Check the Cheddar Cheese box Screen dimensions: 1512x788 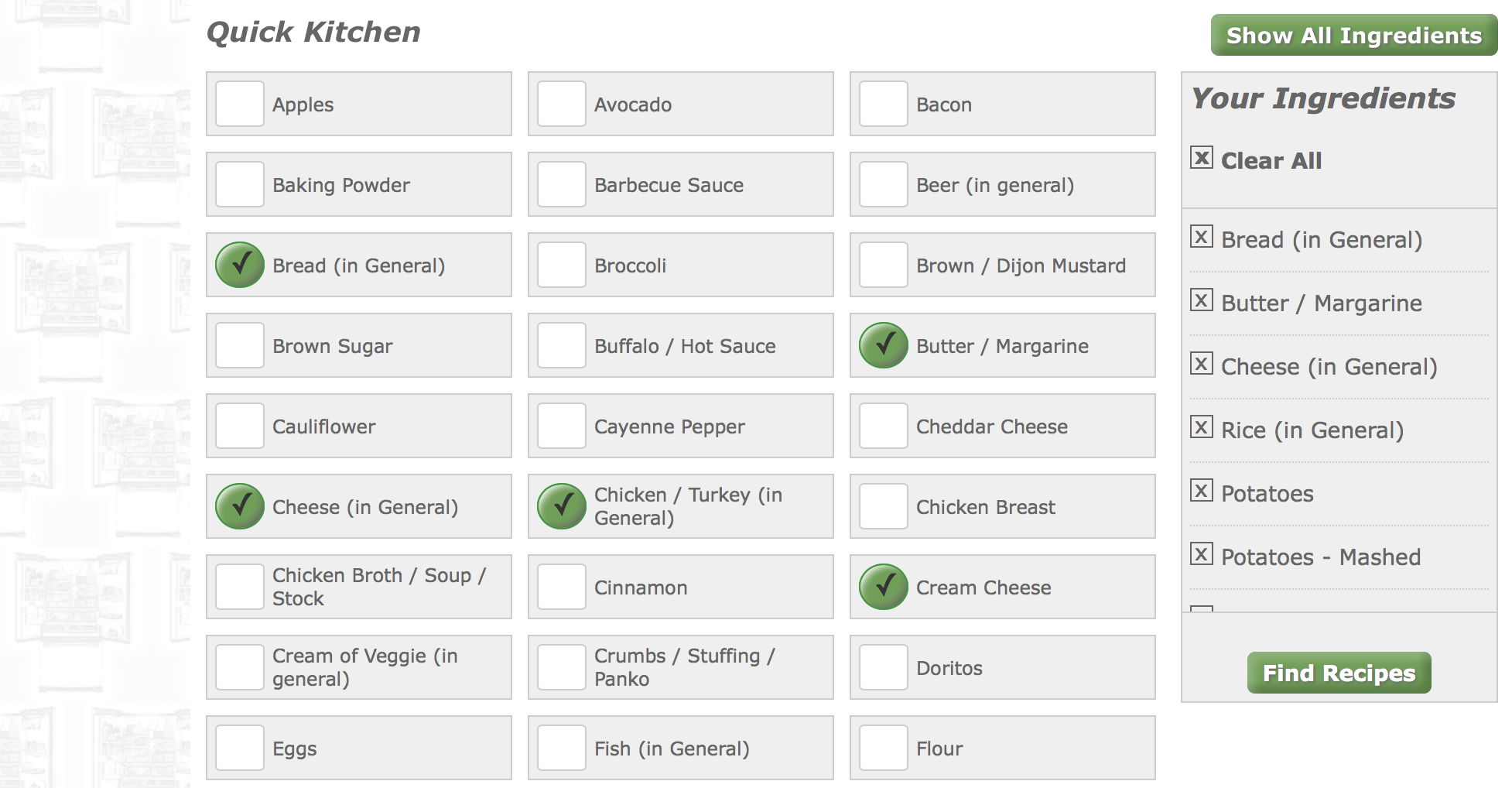[x=883, y=426]
